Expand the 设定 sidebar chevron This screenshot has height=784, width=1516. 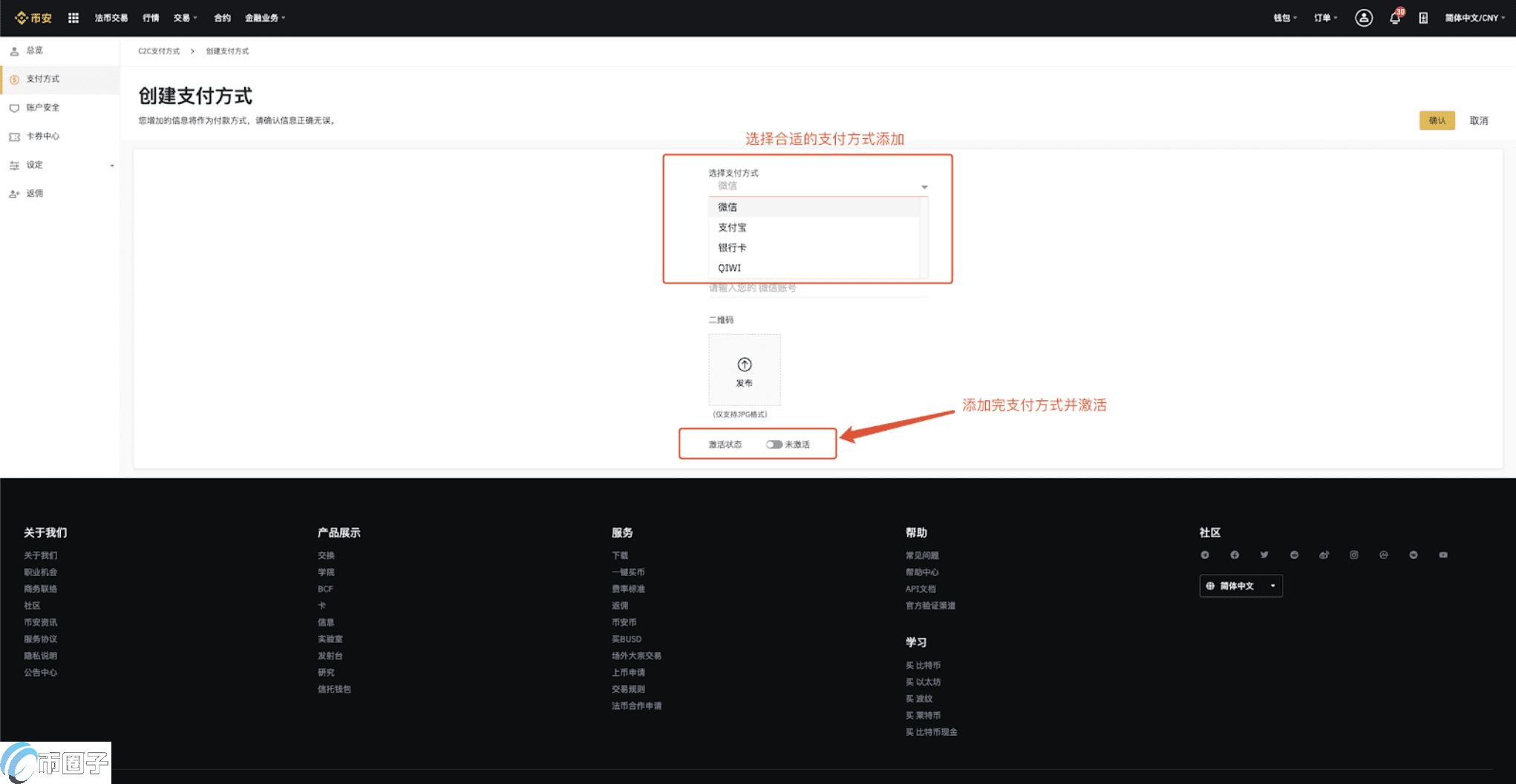coord(112,166)
